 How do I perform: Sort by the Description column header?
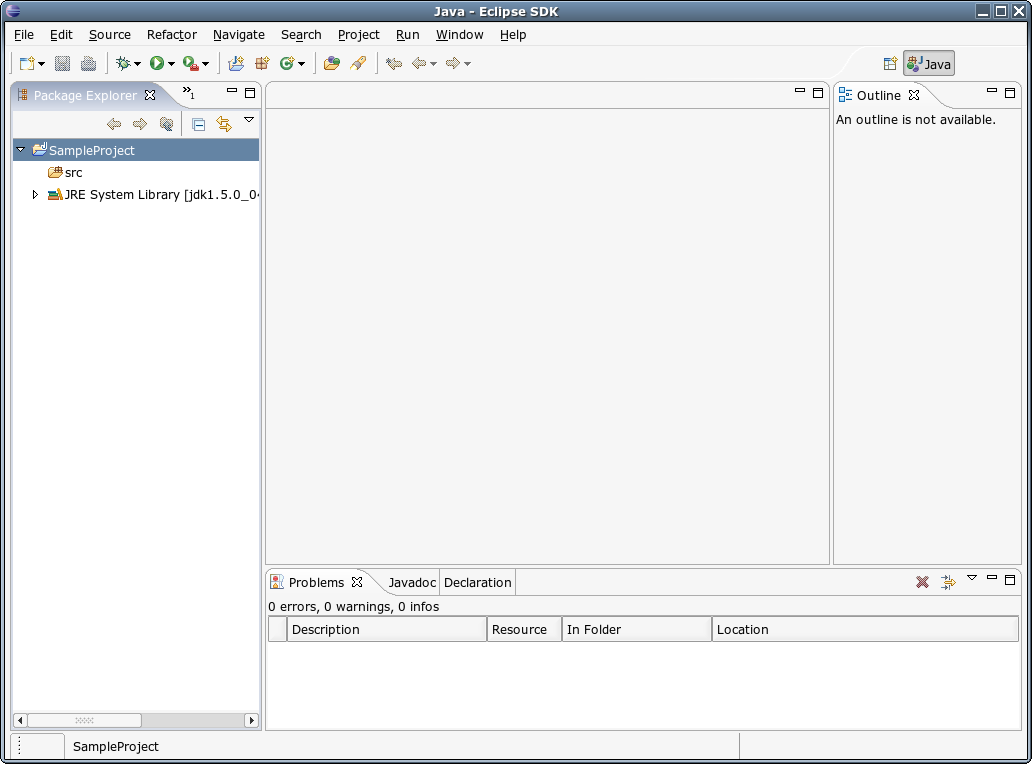tap(386, 629)
